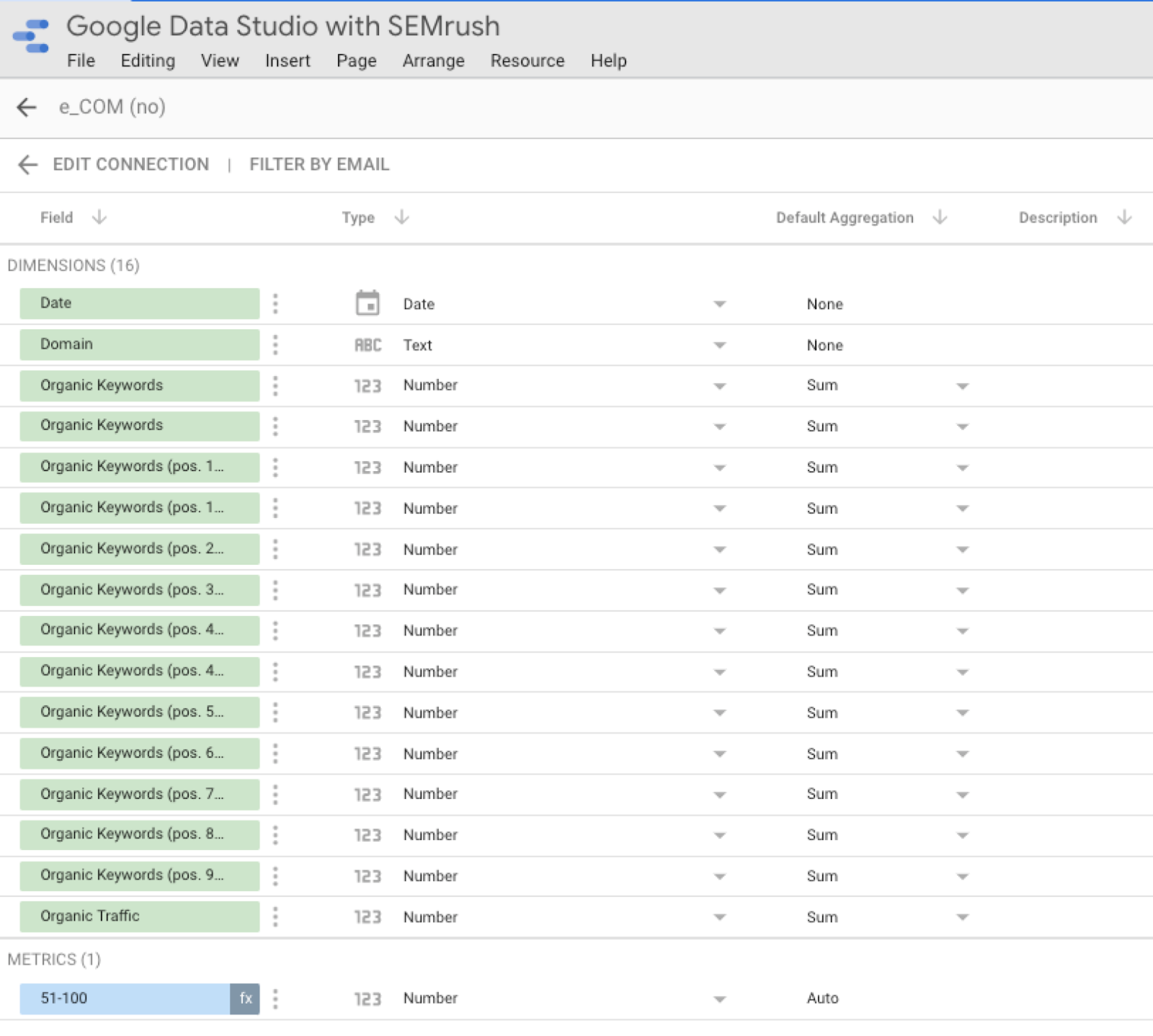
Task: Click the report title Google Data Studio with SEMrush
Action: coord(283,26)
